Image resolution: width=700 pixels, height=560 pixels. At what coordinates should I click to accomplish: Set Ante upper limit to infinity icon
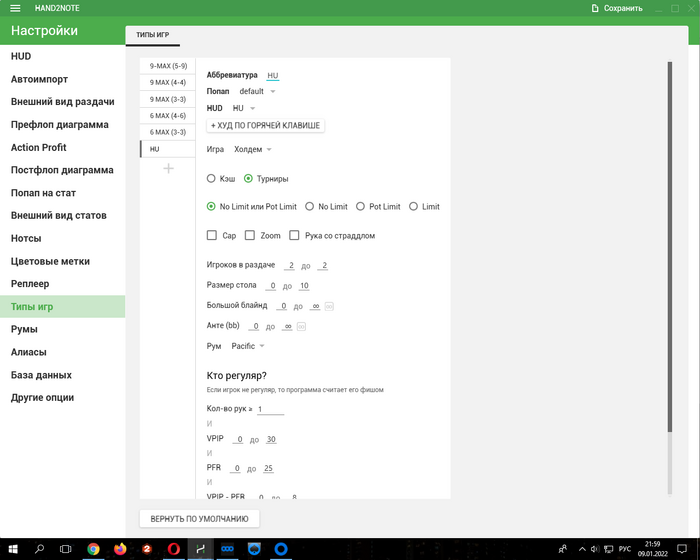click(x=301, y=326)
